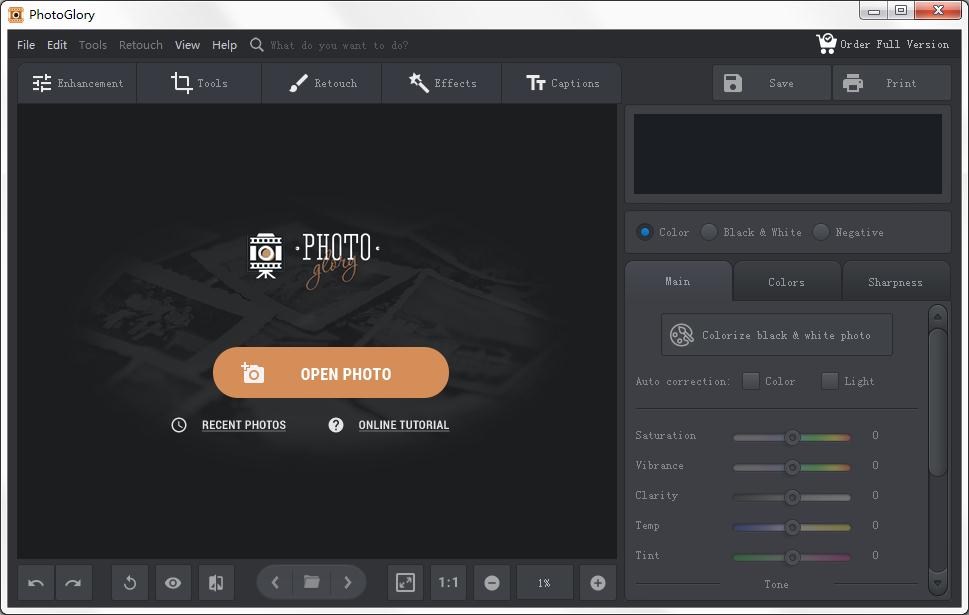Zoom in with the plus button
969x615 pixels.
[598, 583]
